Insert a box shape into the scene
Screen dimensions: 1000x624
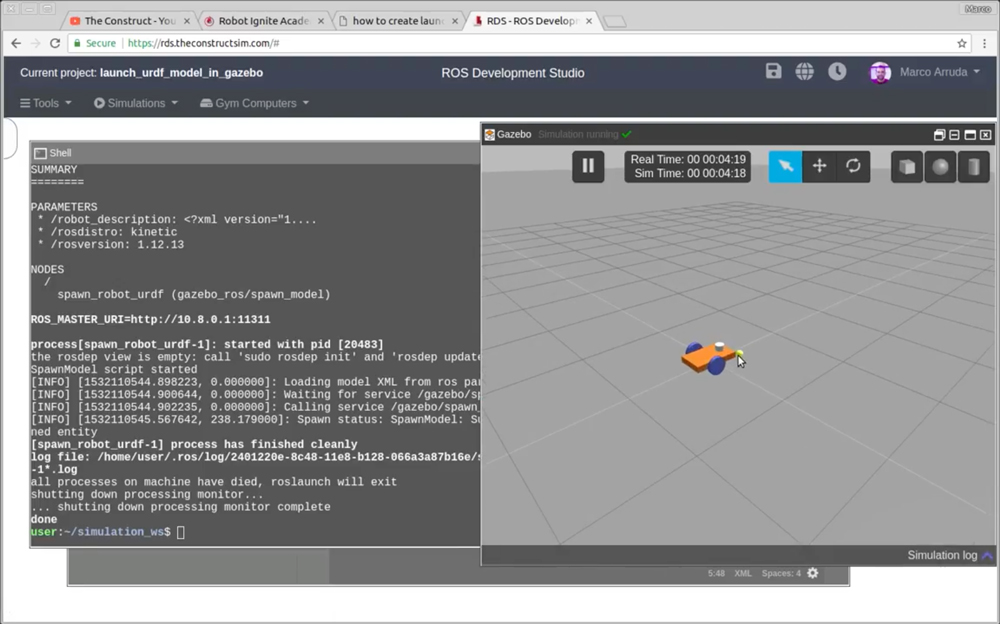[906, 166]
